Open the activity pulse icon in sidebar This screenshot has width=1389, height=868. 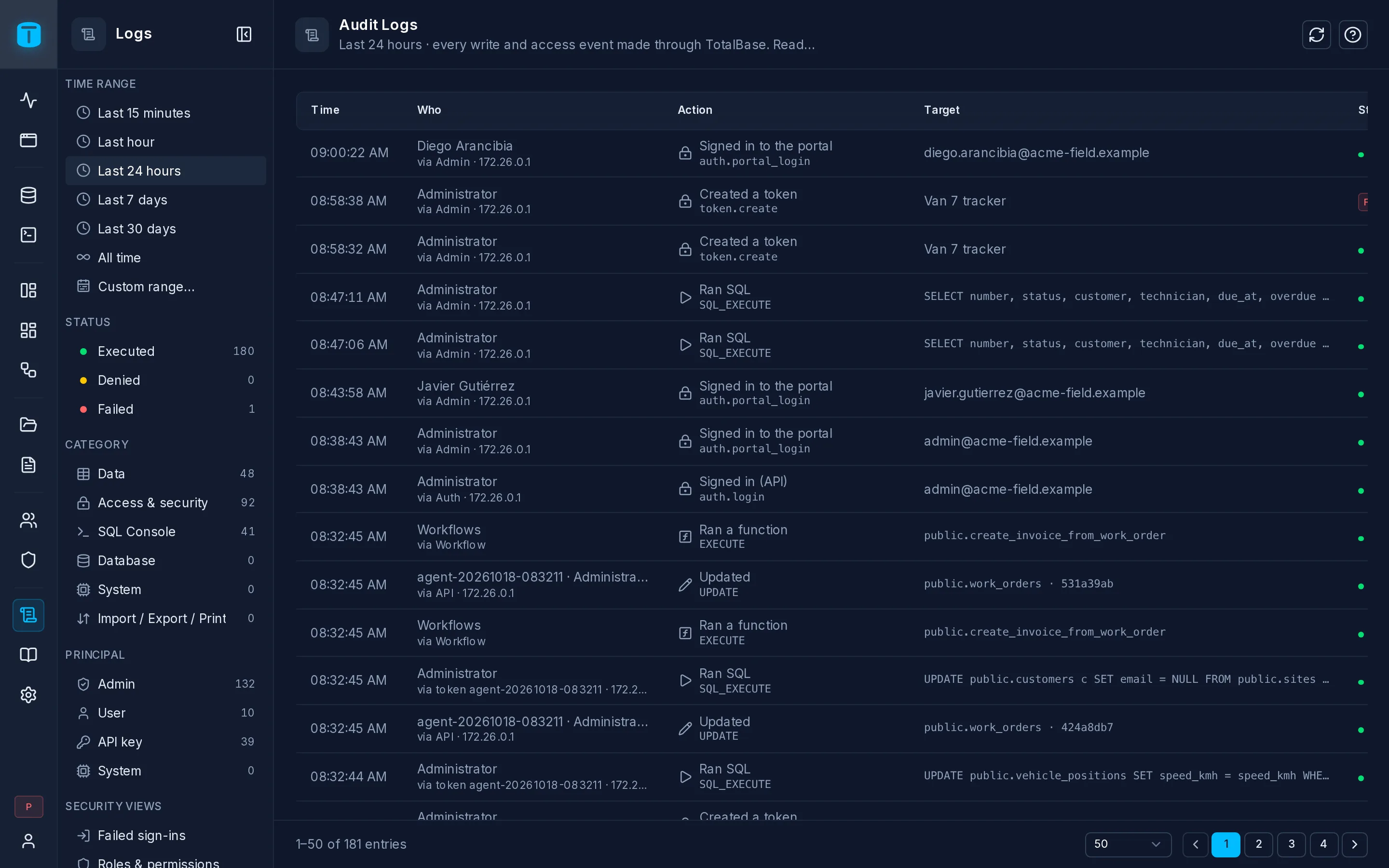coord(28,100)
